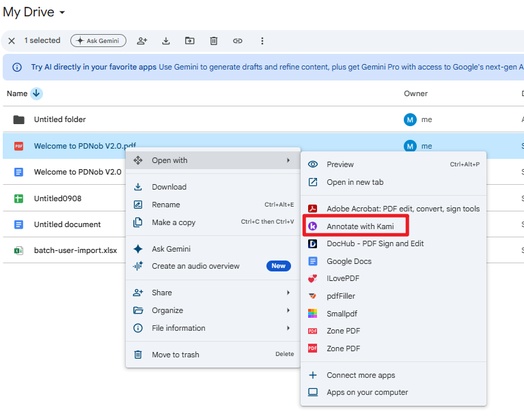This screenshot has height=416, width=524.
Task: Expand the Organize submenu
Action: click(213, 310)
